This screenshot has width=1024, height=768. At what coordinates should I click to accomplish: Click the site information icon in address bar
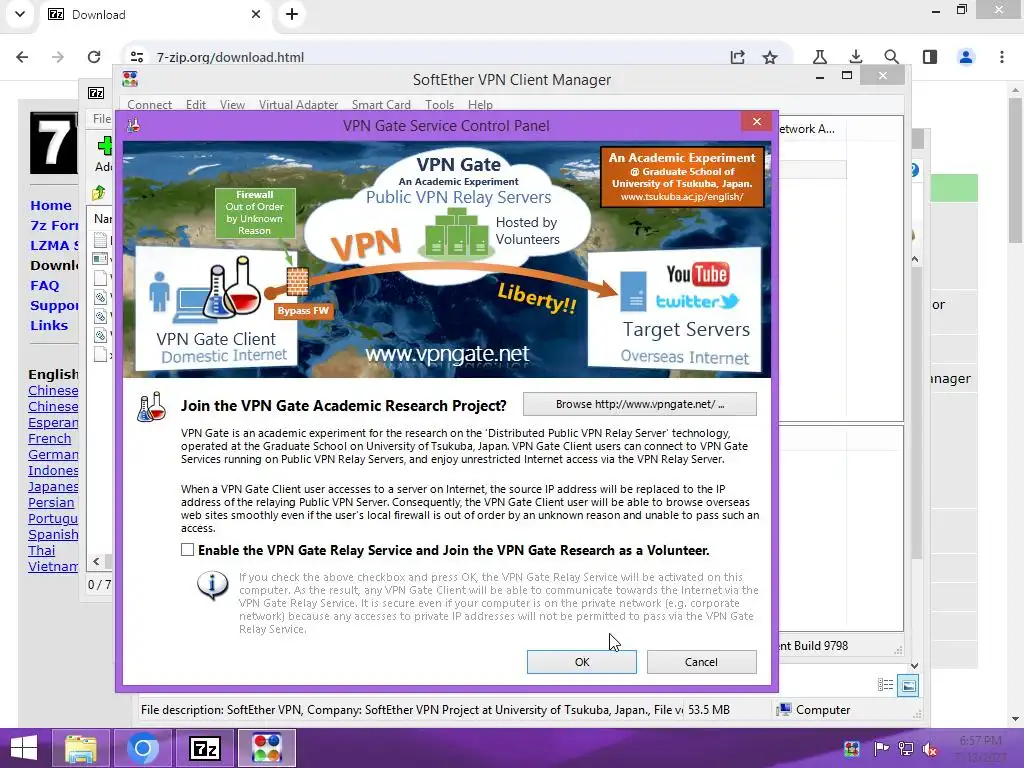(136, 57)
